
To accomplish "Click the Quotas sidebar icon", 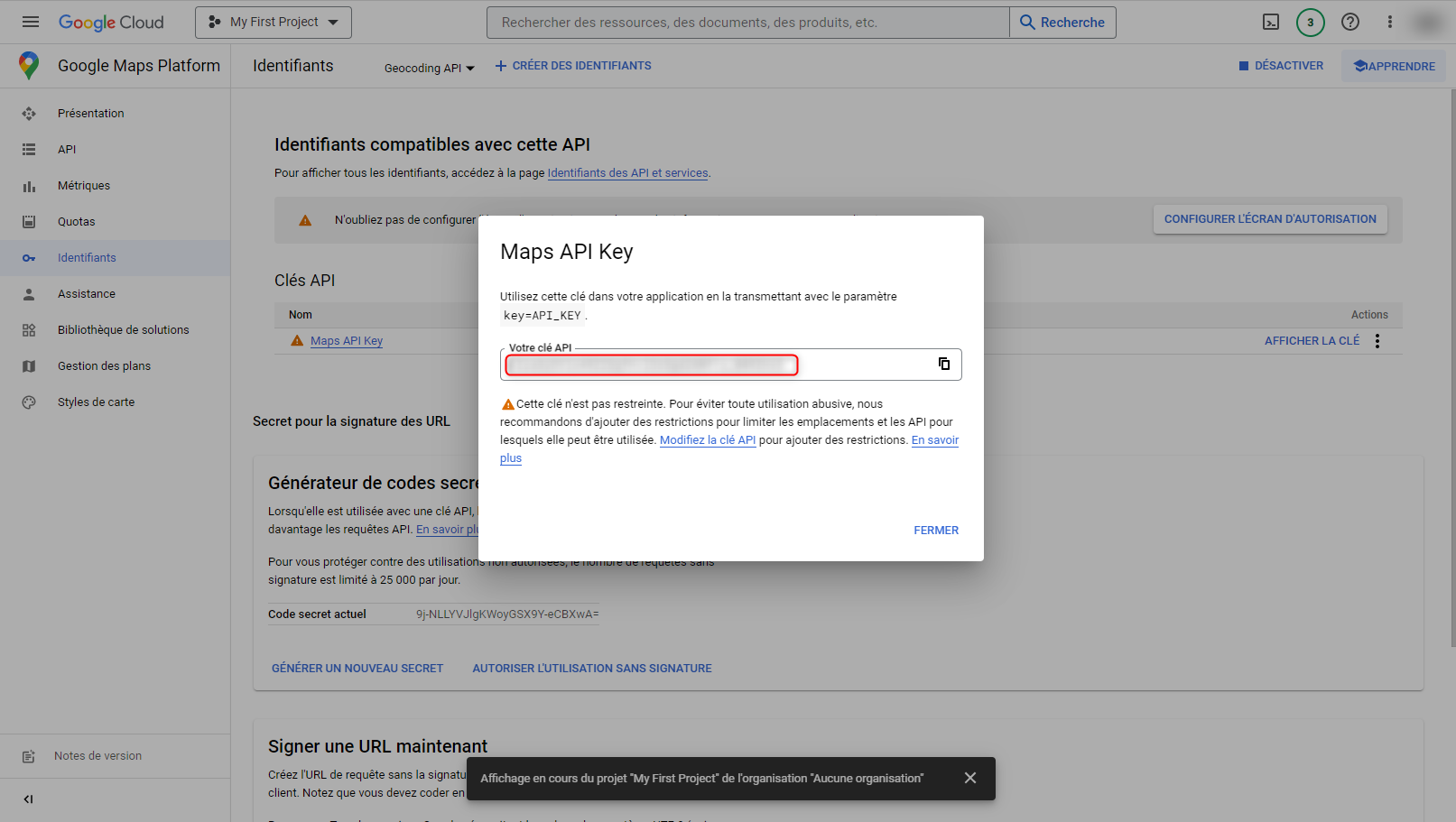I will pyautogui.click(x=29, y=222).
